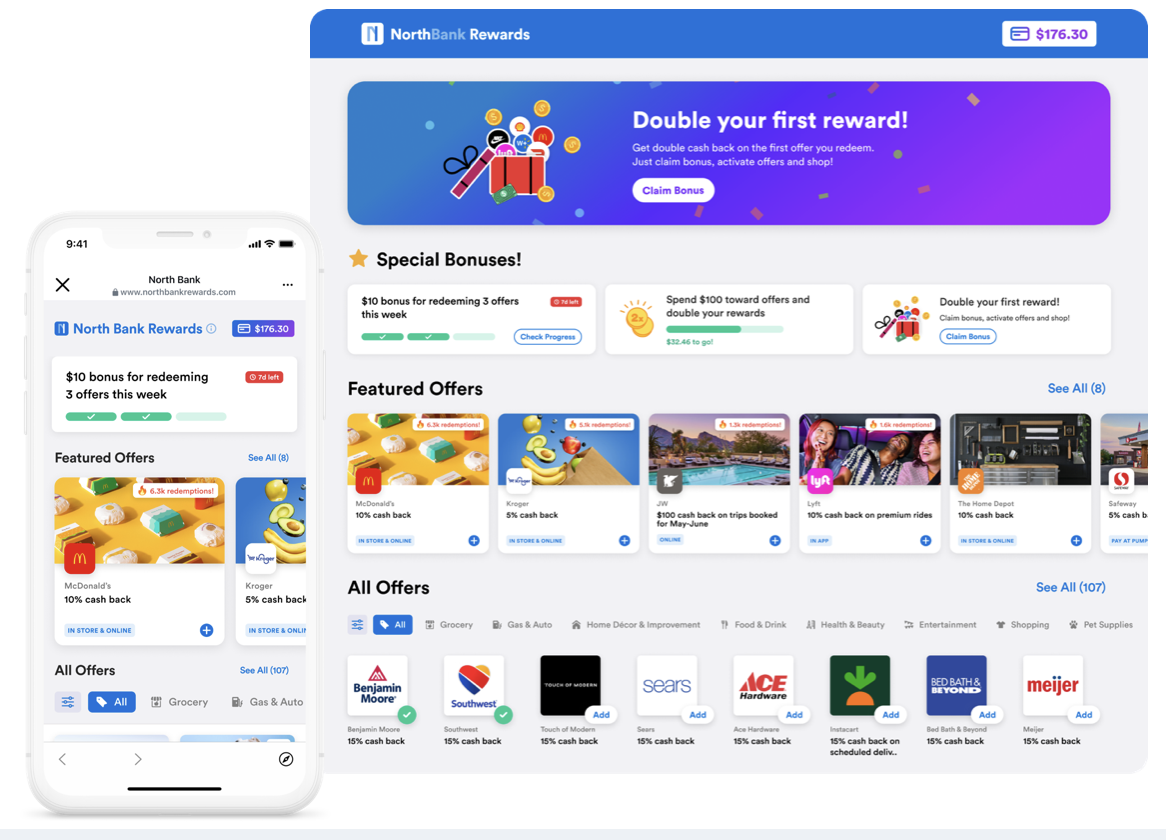Select the Grocery category on phone
This screenshot has height=840, width=1166.
[x=179, y=702]
